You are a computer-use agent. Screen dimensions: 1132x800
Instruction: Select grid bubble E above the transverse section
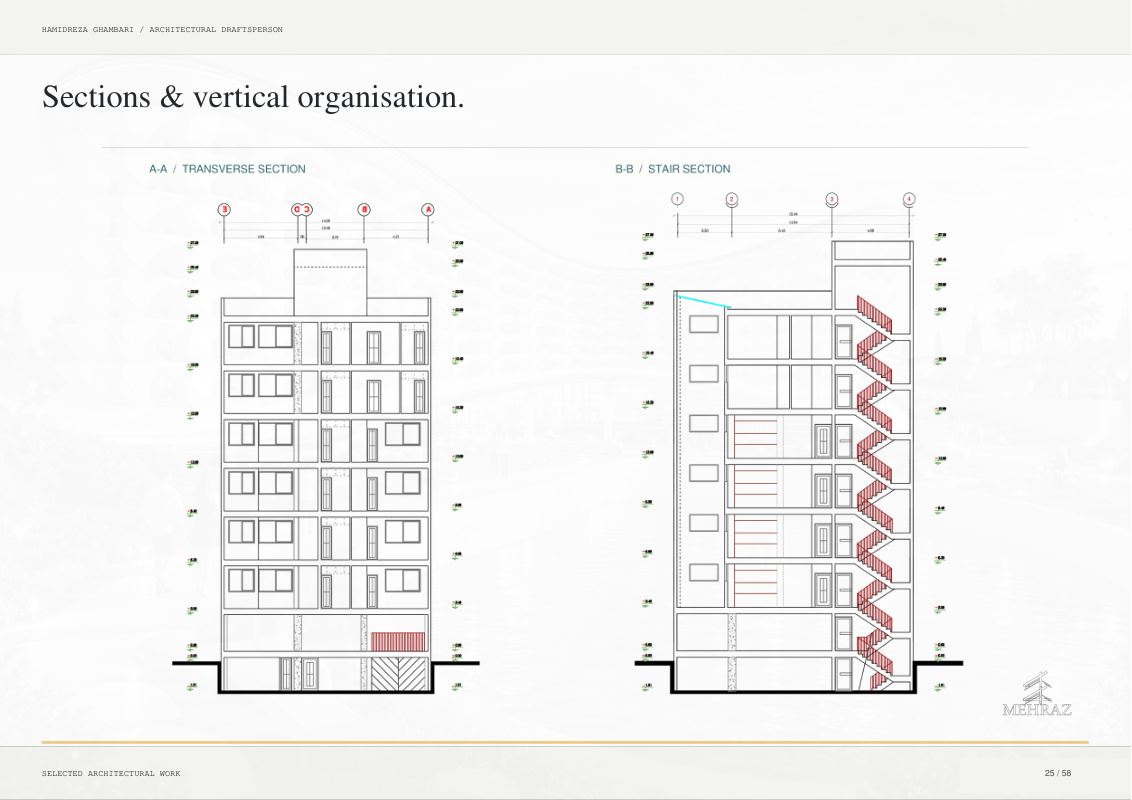click(x=224, y=209)
